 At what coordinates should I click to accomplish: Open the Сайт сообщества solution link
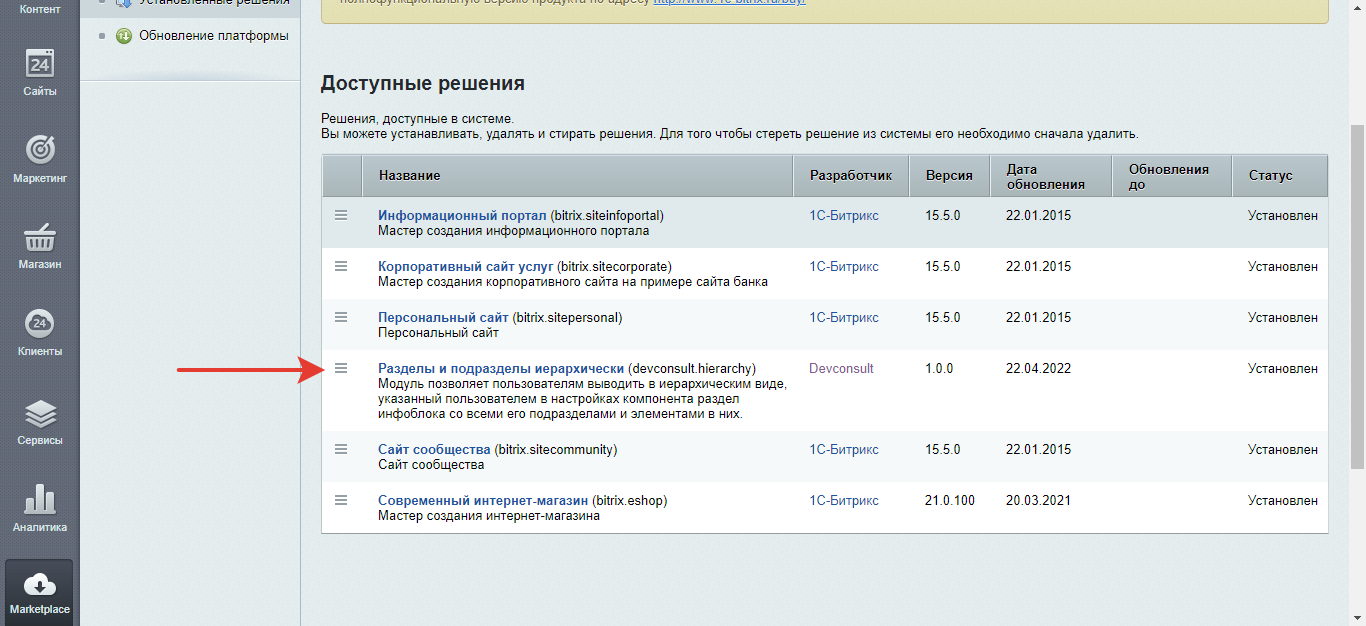click(x=434, y=449)
